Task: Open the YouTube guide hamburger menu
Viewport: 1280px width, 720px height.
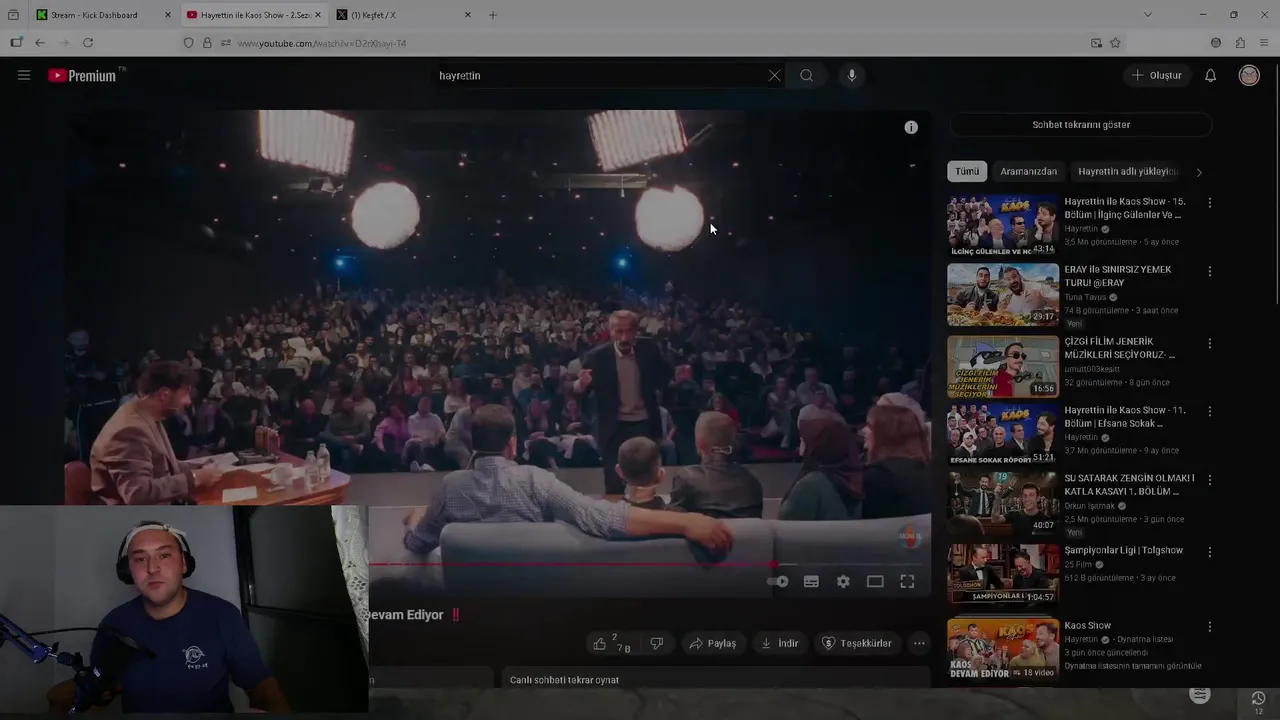Action: click(x=24, y=75)
